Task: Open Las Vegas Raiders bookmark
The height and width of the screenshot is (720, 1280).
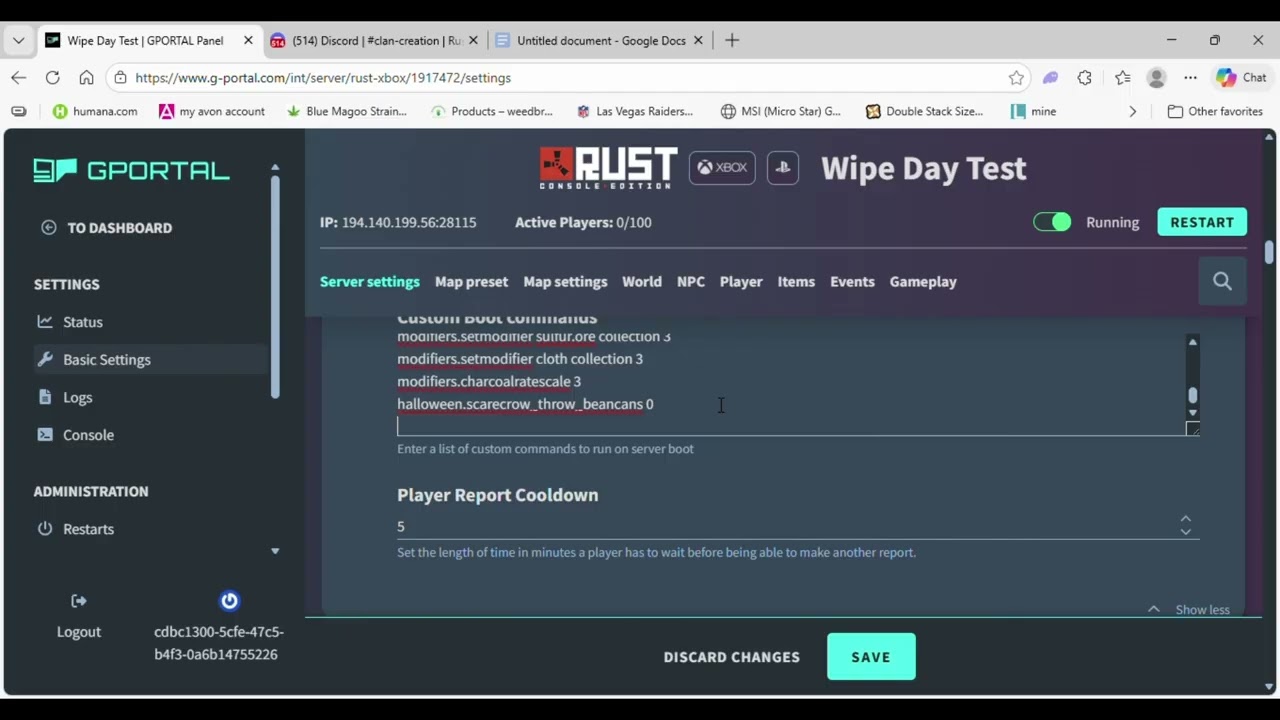Action: 635,112
